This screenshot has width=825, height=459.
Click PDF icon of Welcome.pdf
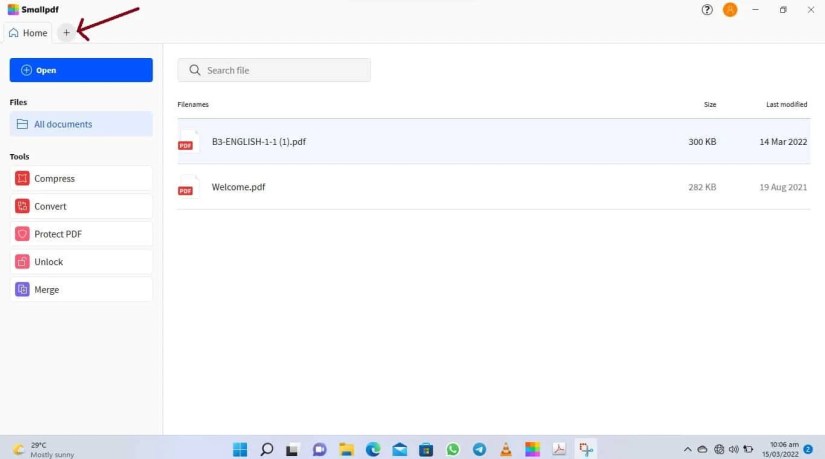pyautogui.click(x=188, y=187)
